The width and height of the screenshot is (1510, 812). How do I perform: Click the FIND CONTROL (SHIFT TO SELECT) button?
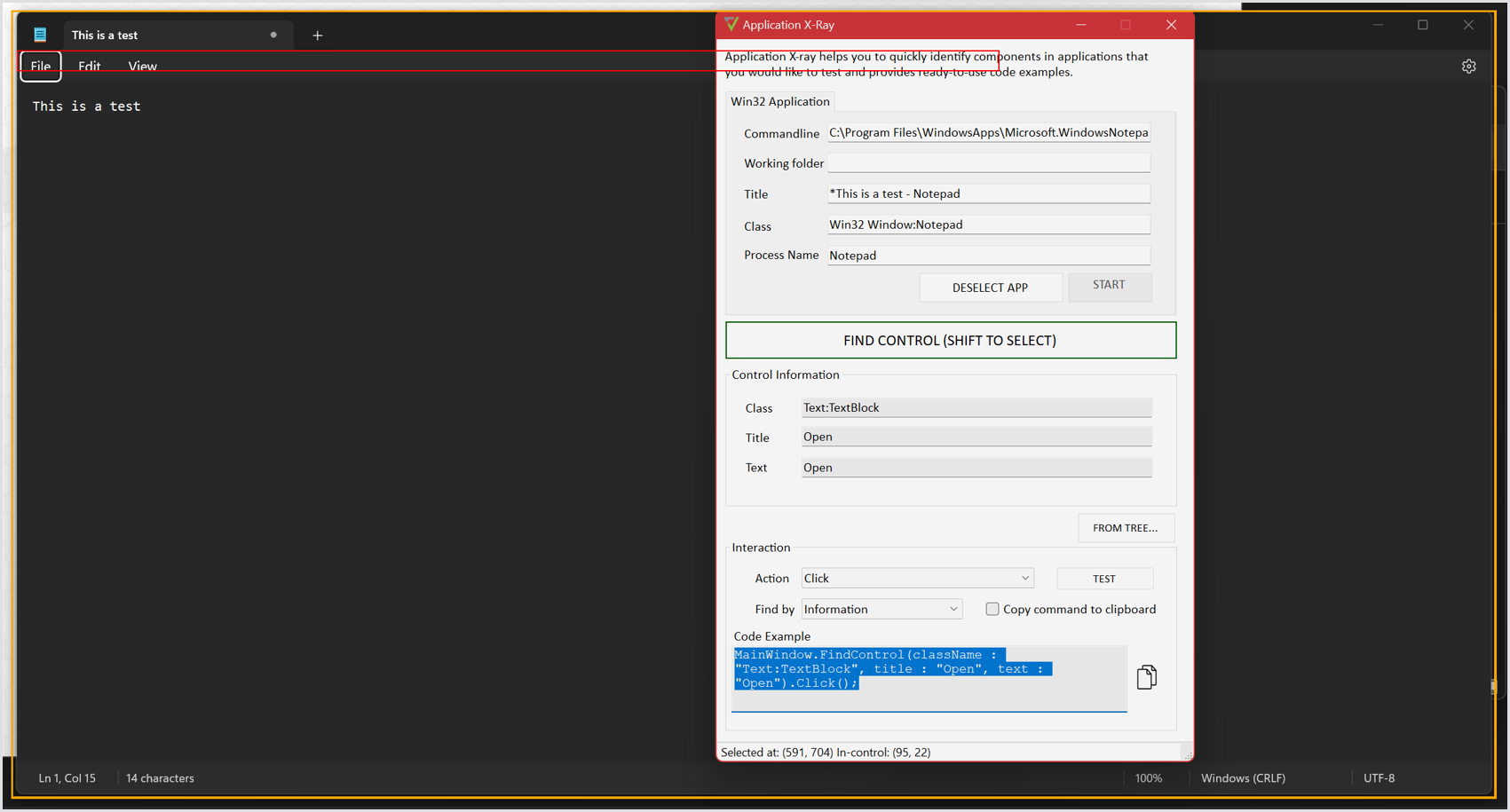coord(950,341)
